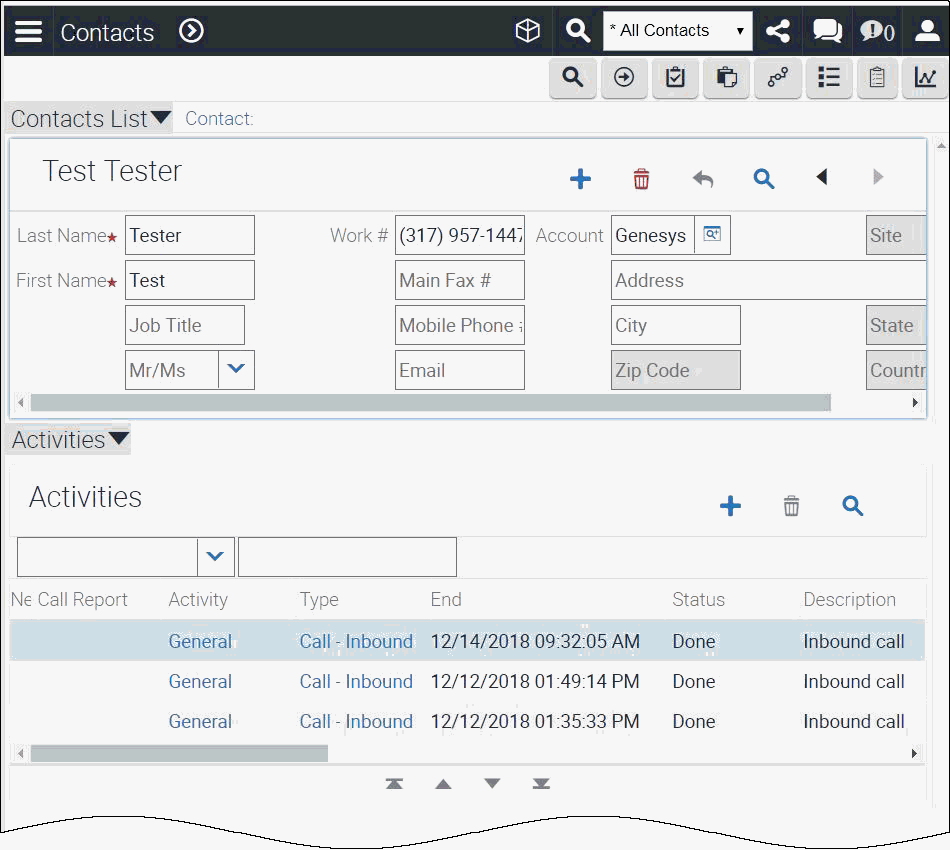Click the Account field containing Genesys

653,235
